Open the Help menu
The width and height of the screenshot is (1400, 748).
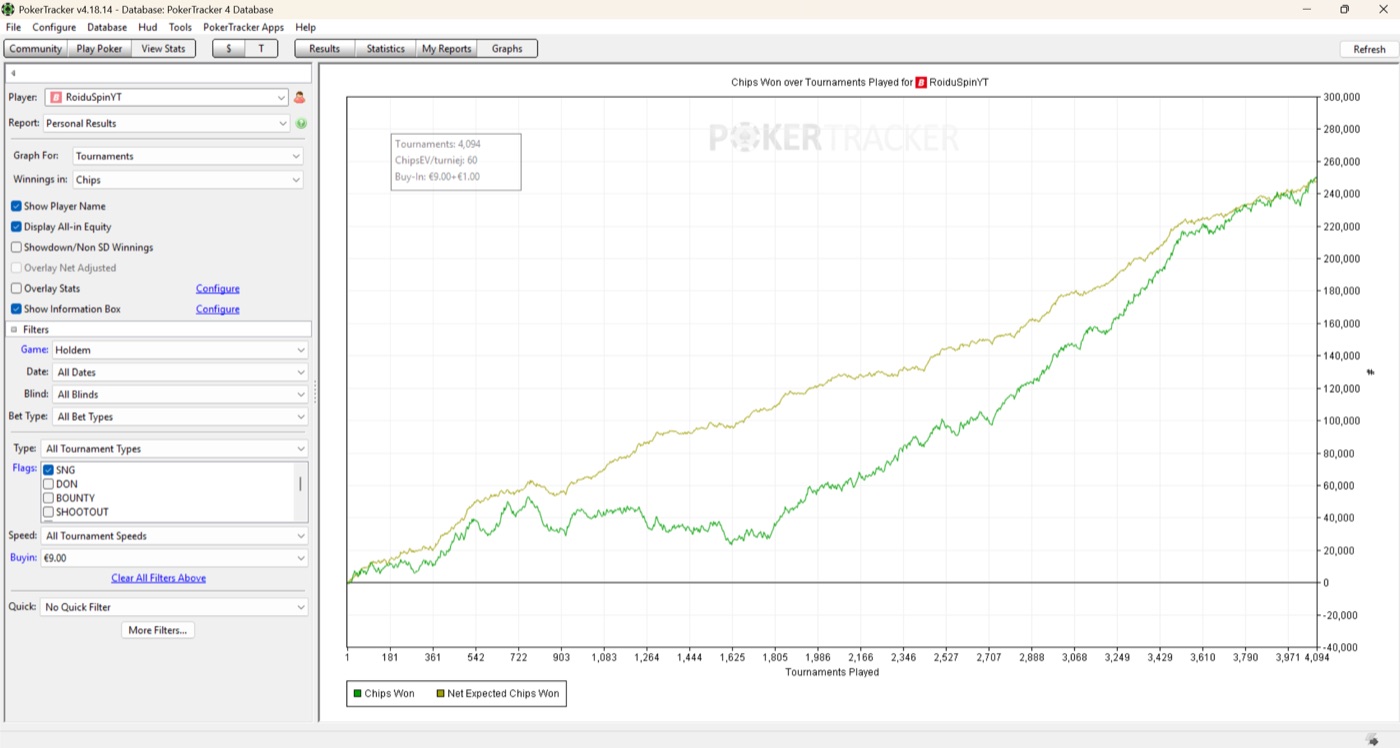click(x=305, y=27)
